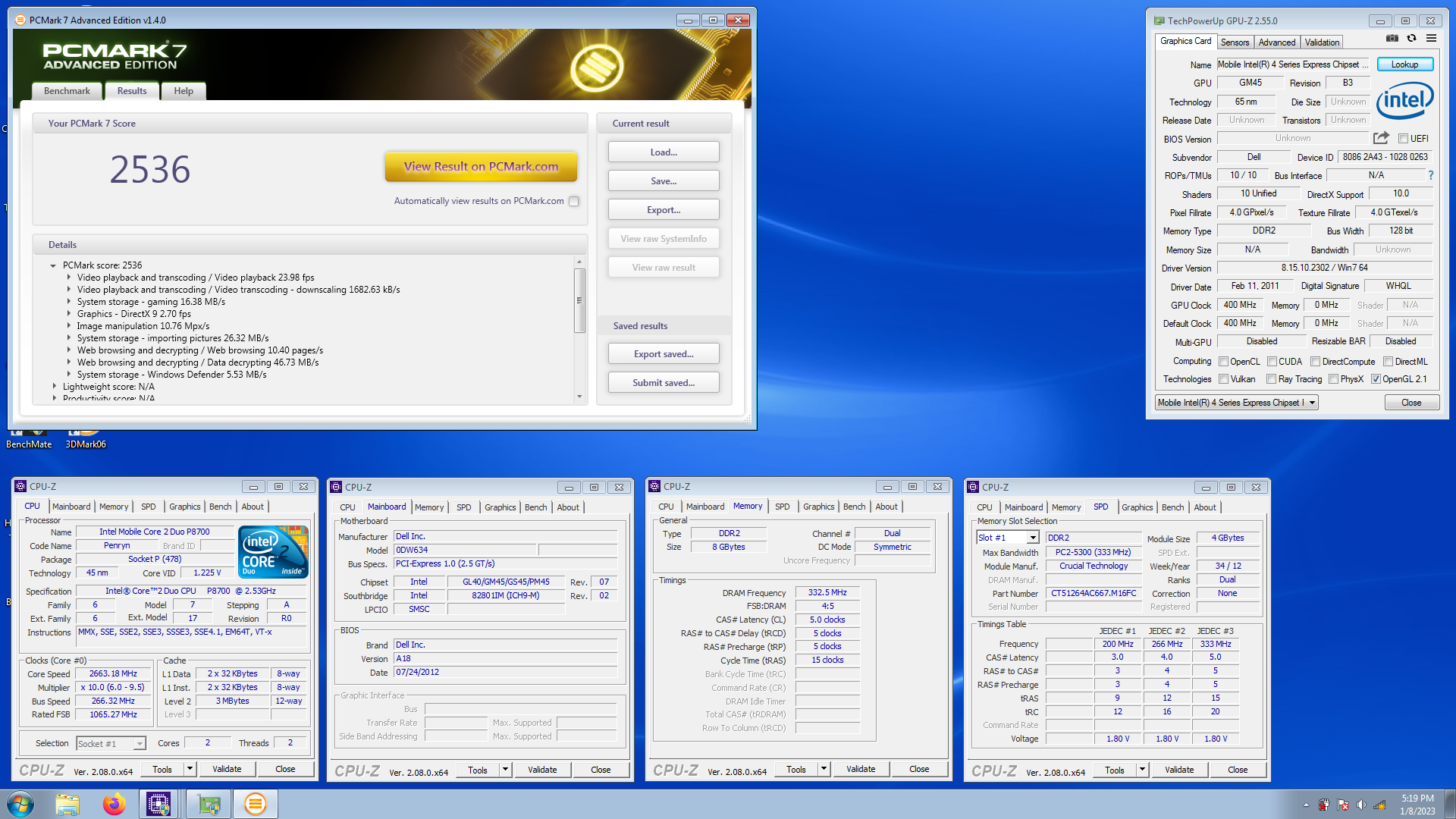This screenshot has width=1456, height=819.
Task: Open the Slot #1 dropdown in the SPD tab
Action: (1033, 538)
